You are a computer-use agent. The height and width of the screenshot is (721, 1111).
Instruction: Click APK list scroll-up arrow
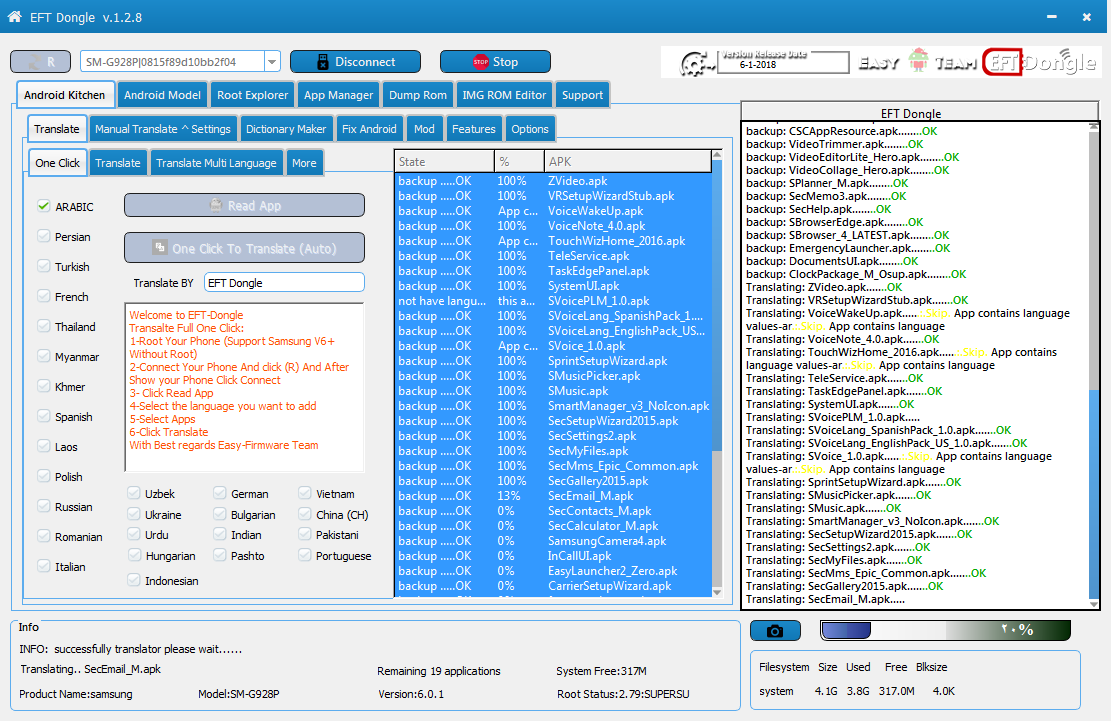click(717, 154)
